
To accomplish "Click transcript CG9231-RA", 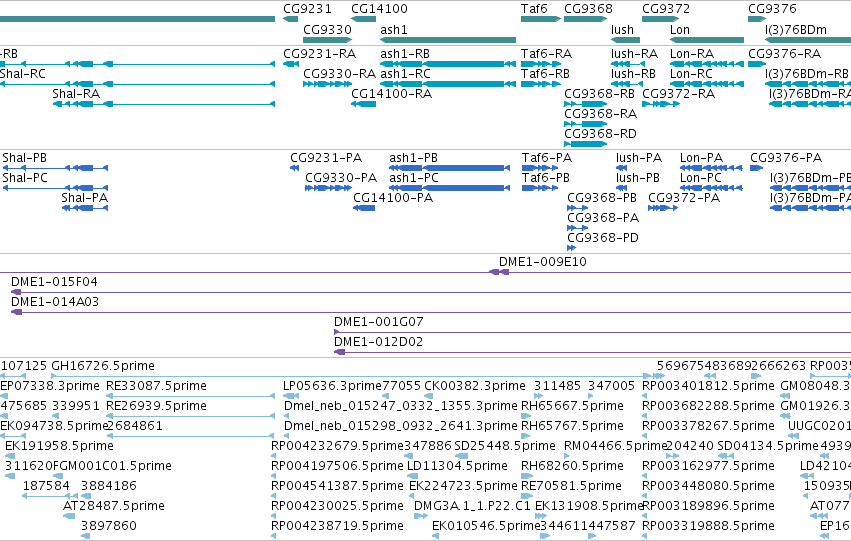I will [291, 64].
